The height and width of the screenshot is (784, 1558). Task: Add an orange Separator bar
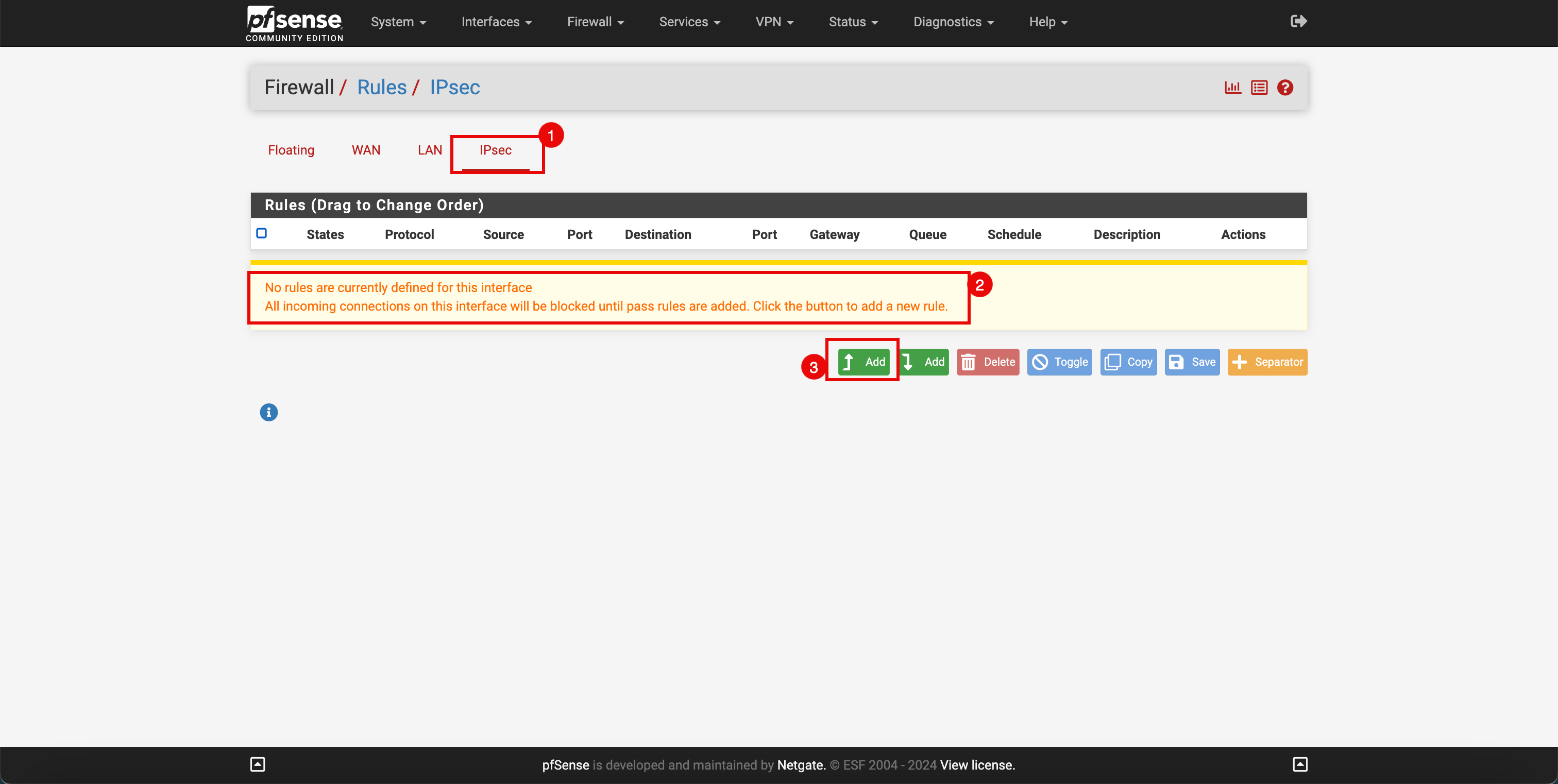coord(1267,362)
